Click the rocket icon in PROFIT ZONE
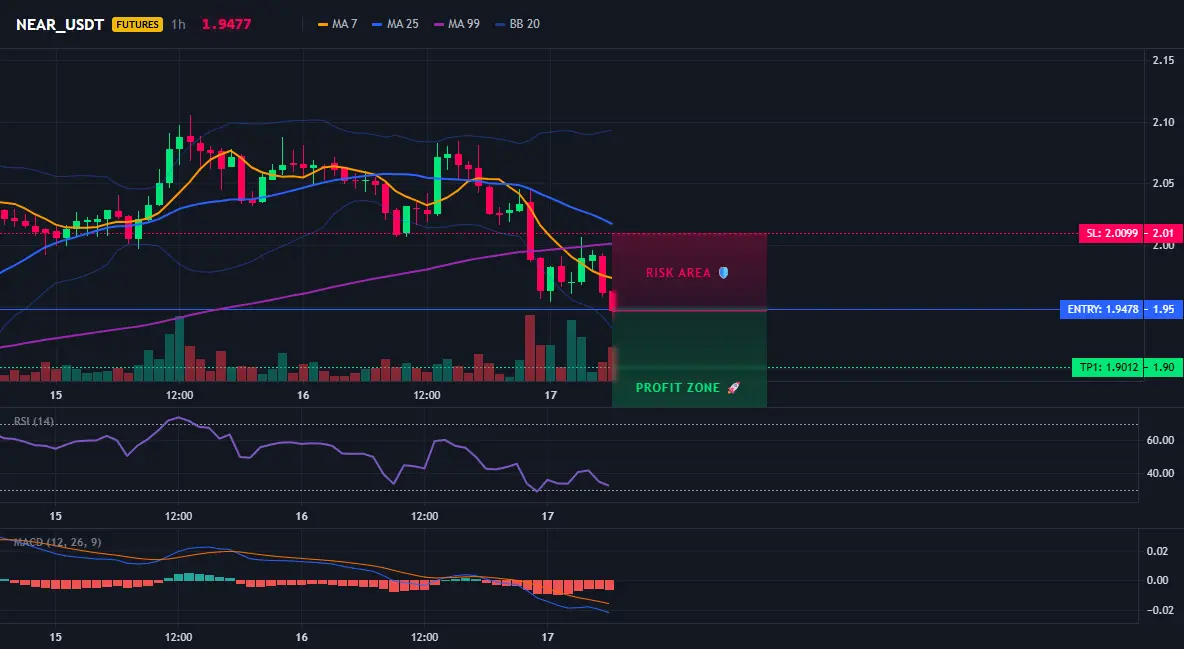 point(733,388)
